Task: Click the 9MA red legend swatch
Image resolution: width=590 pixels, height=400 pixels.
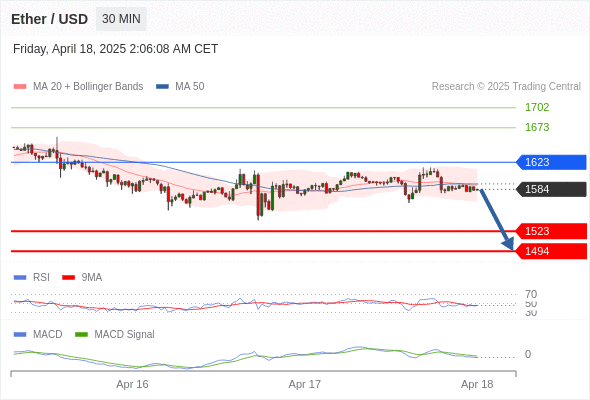Action: 68,278
